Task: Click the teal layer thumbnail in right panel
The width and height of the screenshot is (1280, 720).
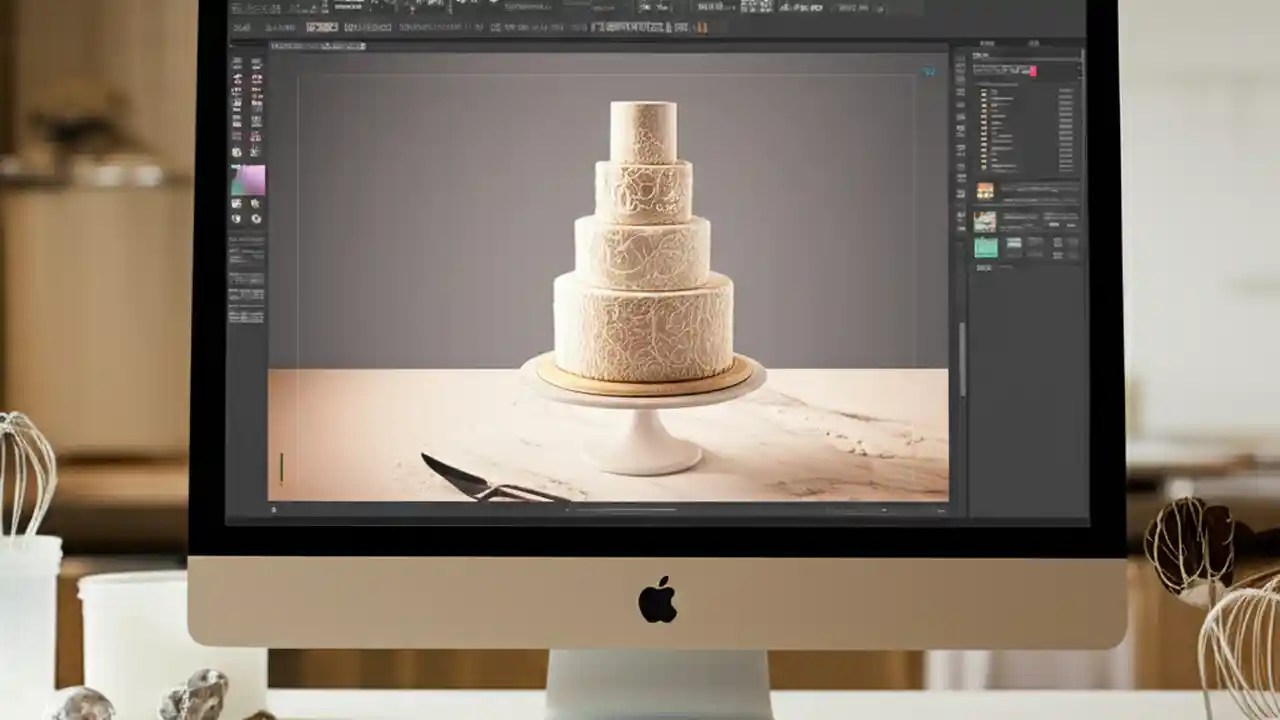Action: (986, 245)
